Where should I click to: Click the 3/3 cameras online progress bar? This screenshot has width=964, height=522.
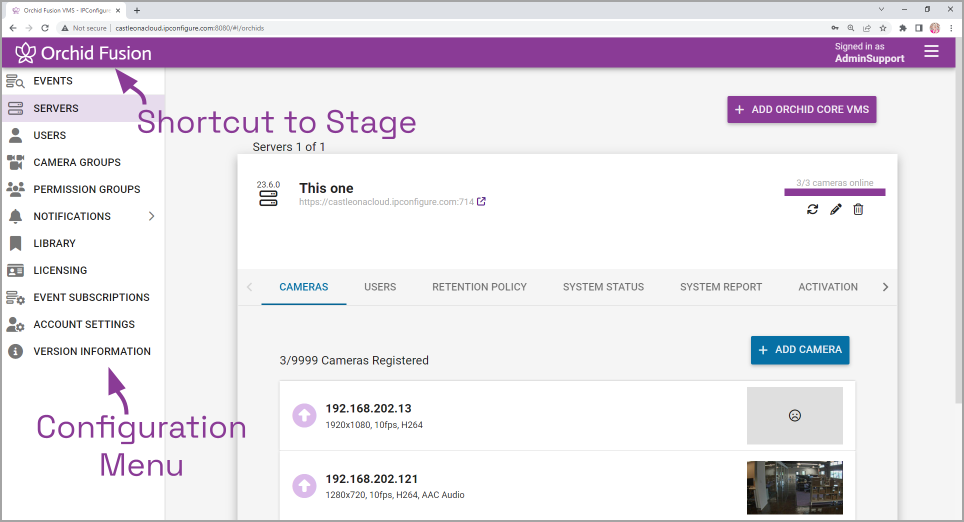click(835, 192)
